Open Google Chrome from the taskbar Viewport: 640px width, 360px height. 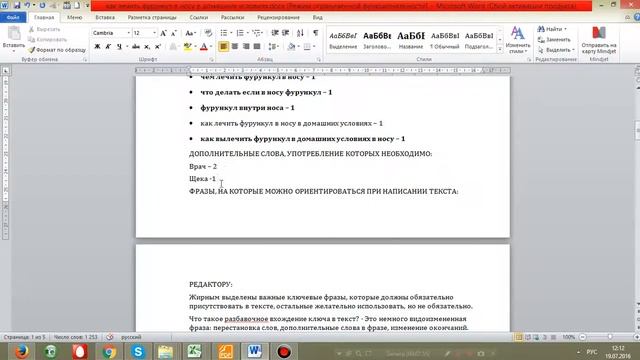[109, 351]
